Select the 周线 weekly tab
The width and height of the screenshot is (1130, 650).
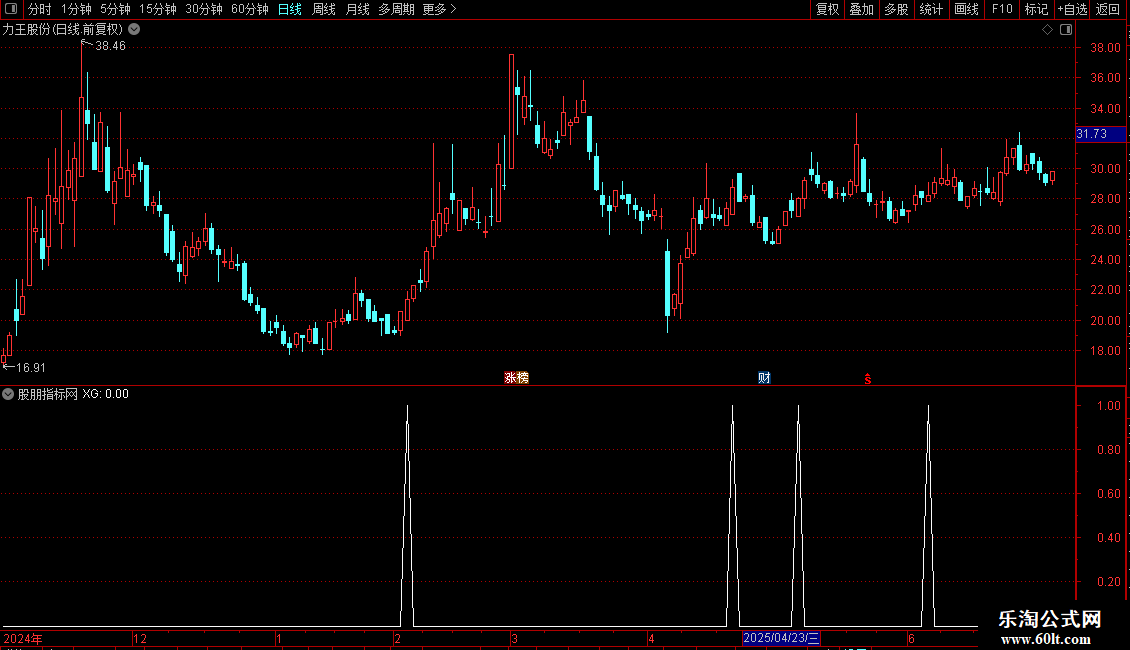click(x=324, y=9)
